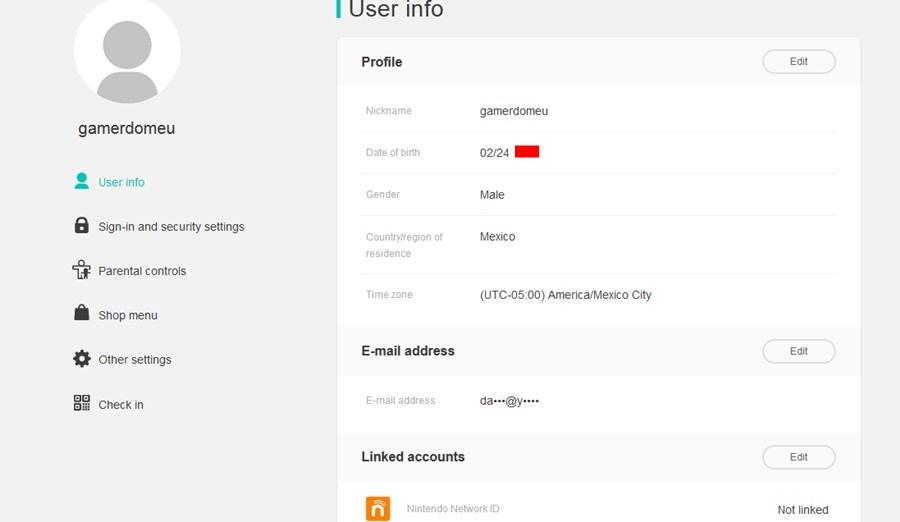900x522 pixels.
Task: Click the Parental controls figure icon
Action: pyautogui.click(x=82, y=269)
